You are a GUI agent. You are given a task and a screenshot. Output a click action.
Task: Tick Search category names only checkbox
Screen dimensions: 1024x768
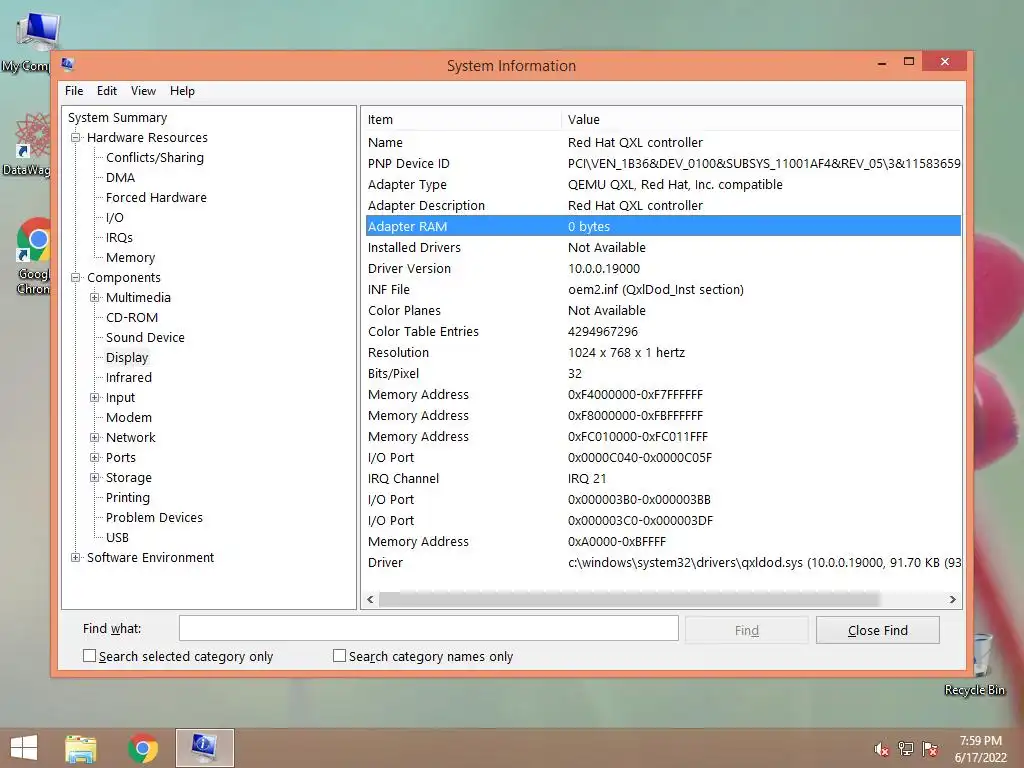pos(340,656)
